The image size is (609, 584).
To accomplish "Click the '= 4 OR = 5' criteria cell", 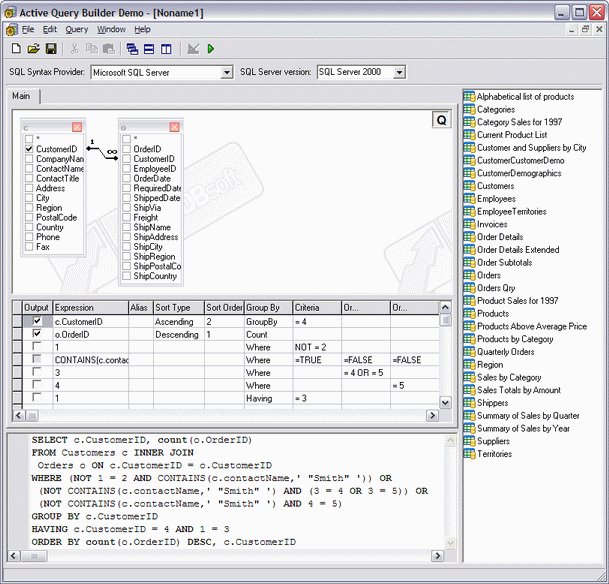I will [366, 373].
